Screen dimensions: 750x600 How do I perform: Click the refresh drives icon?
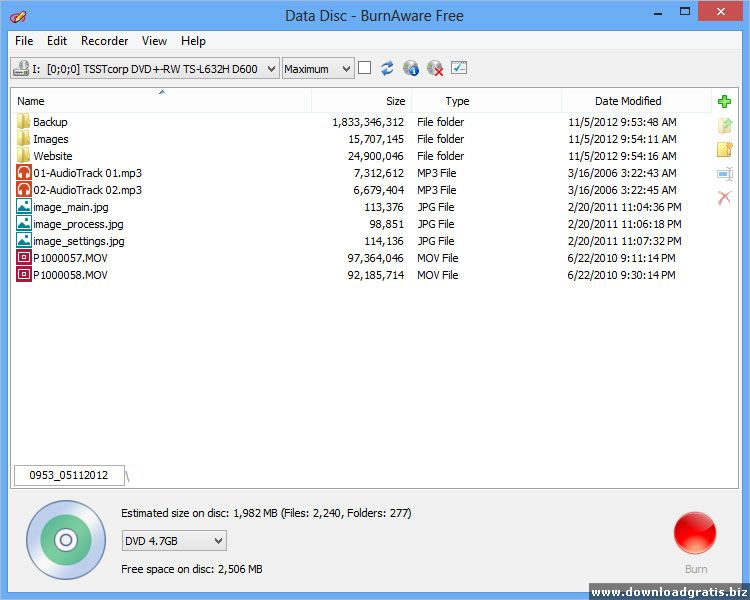click(x=387, y=68)
